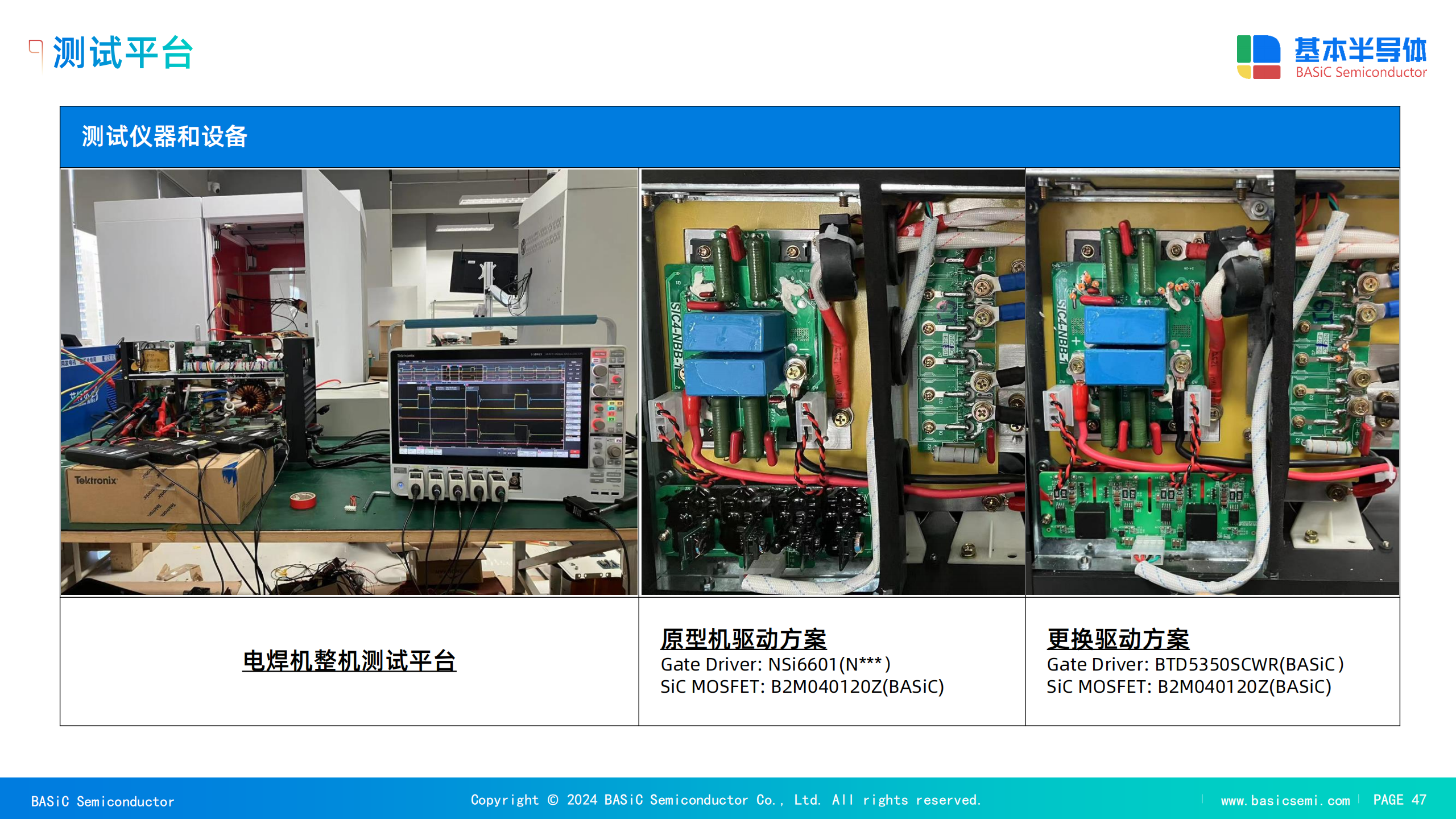The height and width of the screenshot is (819, 1456).
Task: Select the Gate Driver NSi6601 text line
Action: [x=775, y=664]
